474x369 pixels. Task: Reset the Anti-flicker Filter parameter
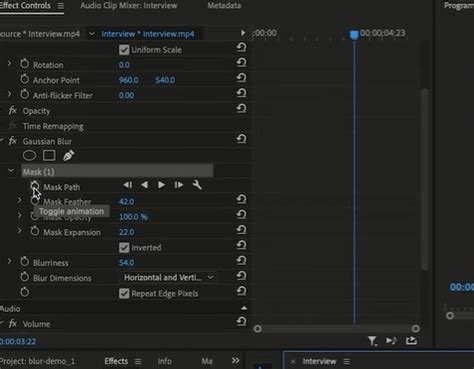click(x=241, y=93)
